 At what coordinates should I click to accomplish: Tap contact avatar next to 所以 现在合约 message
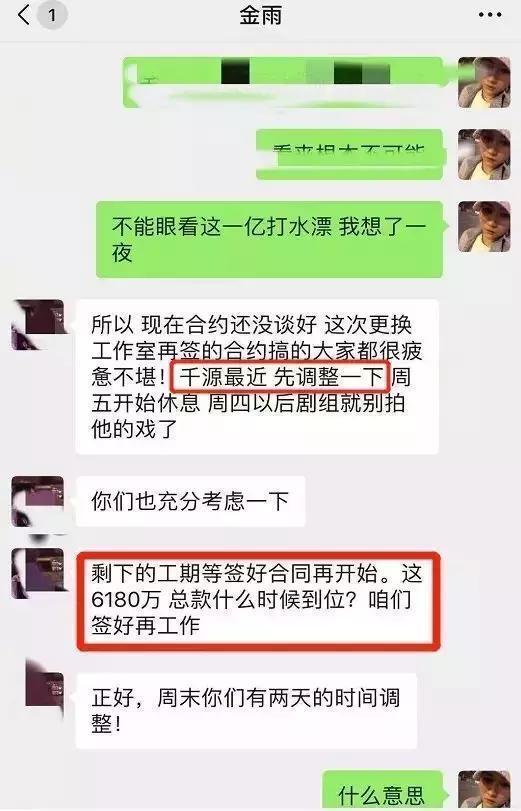(38, 325)
